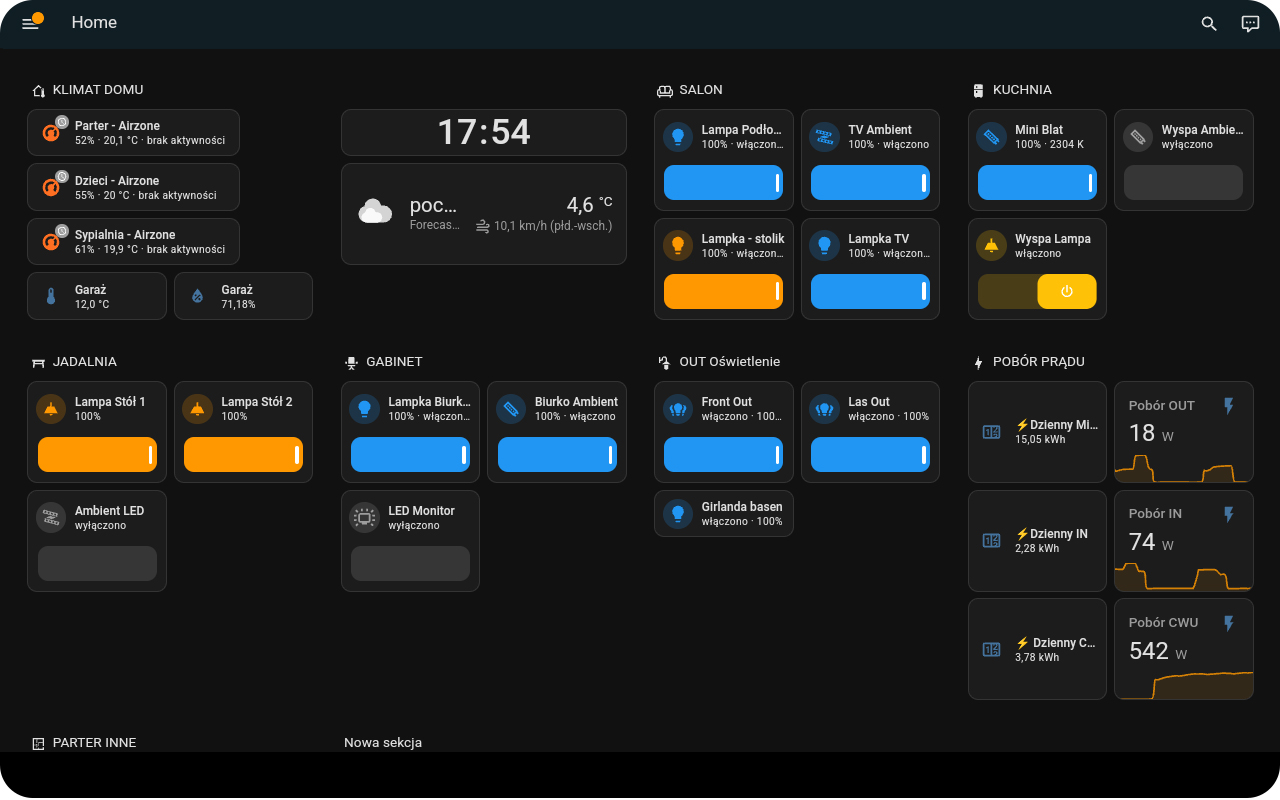Turn on the Wyspa Ambient light bar
Screen dimensions: 1280x800
click(x=1183, y=183)
